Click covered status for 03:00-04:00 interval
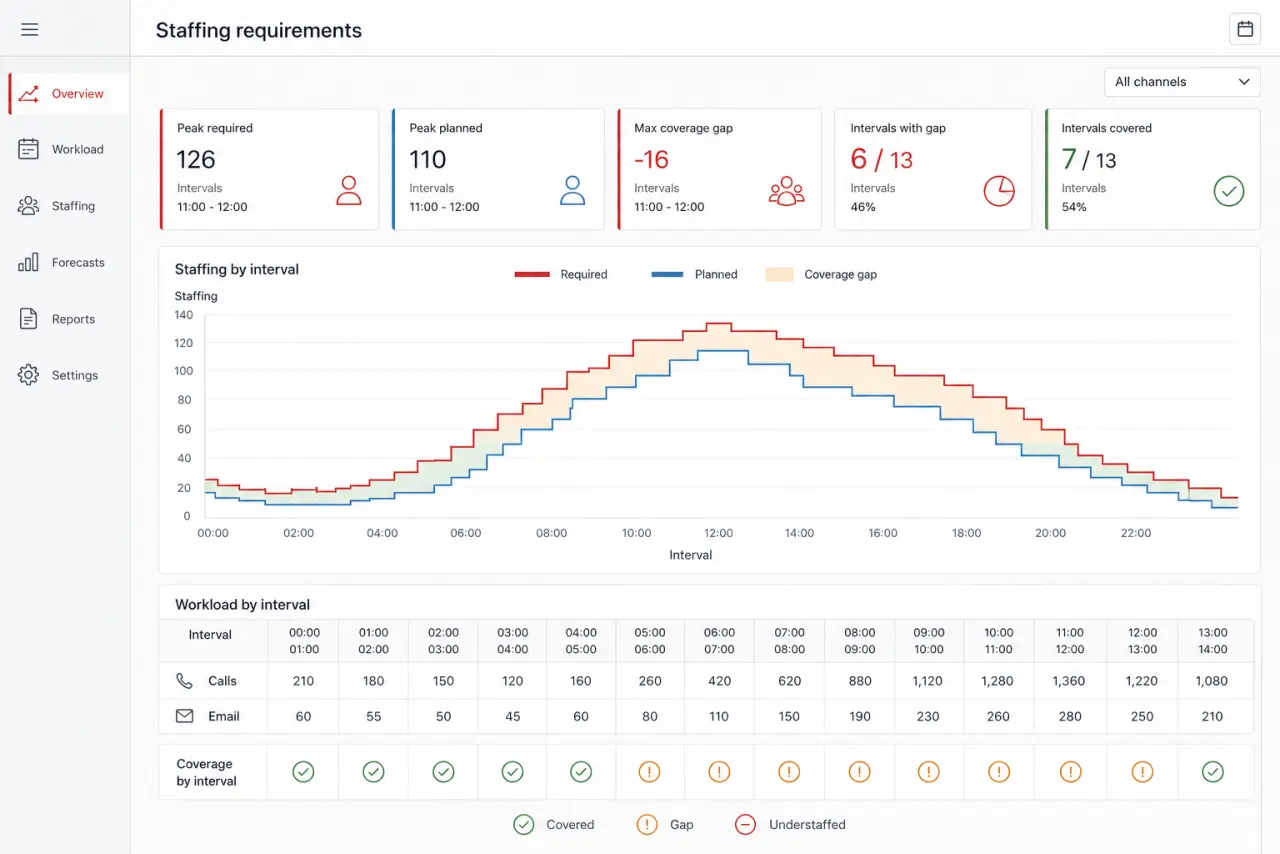This screenshot has height=854, width=1280. [512, 771]
